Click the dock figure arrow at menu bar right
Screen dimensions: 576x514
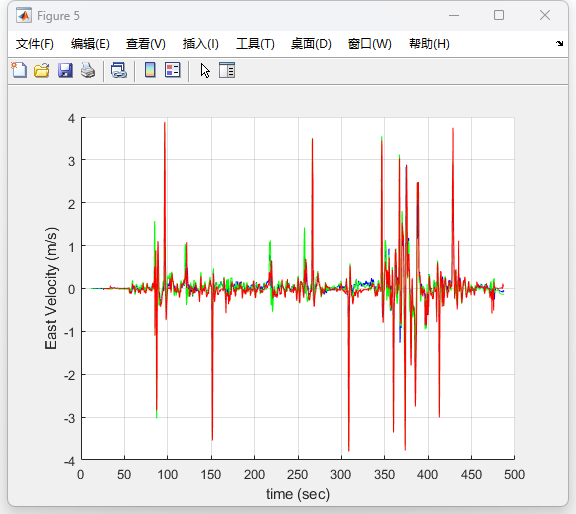tap(559, 43)
